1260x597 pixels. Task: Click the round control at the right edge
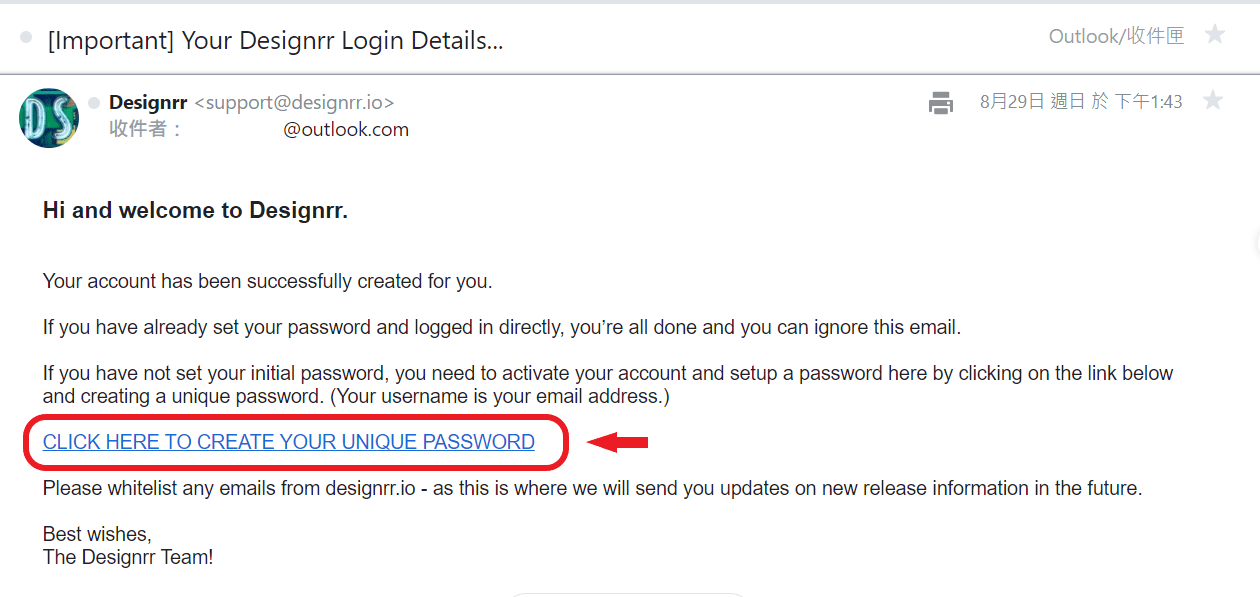(1256, 242)
